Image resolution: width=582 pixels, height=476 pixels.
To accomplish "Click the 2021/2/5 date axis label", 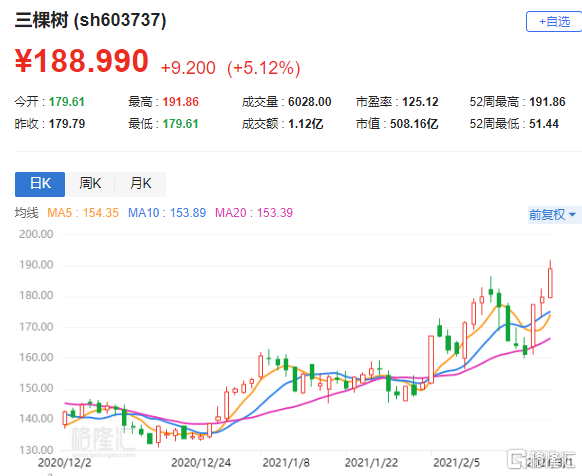I will click(x=457, y=463).
